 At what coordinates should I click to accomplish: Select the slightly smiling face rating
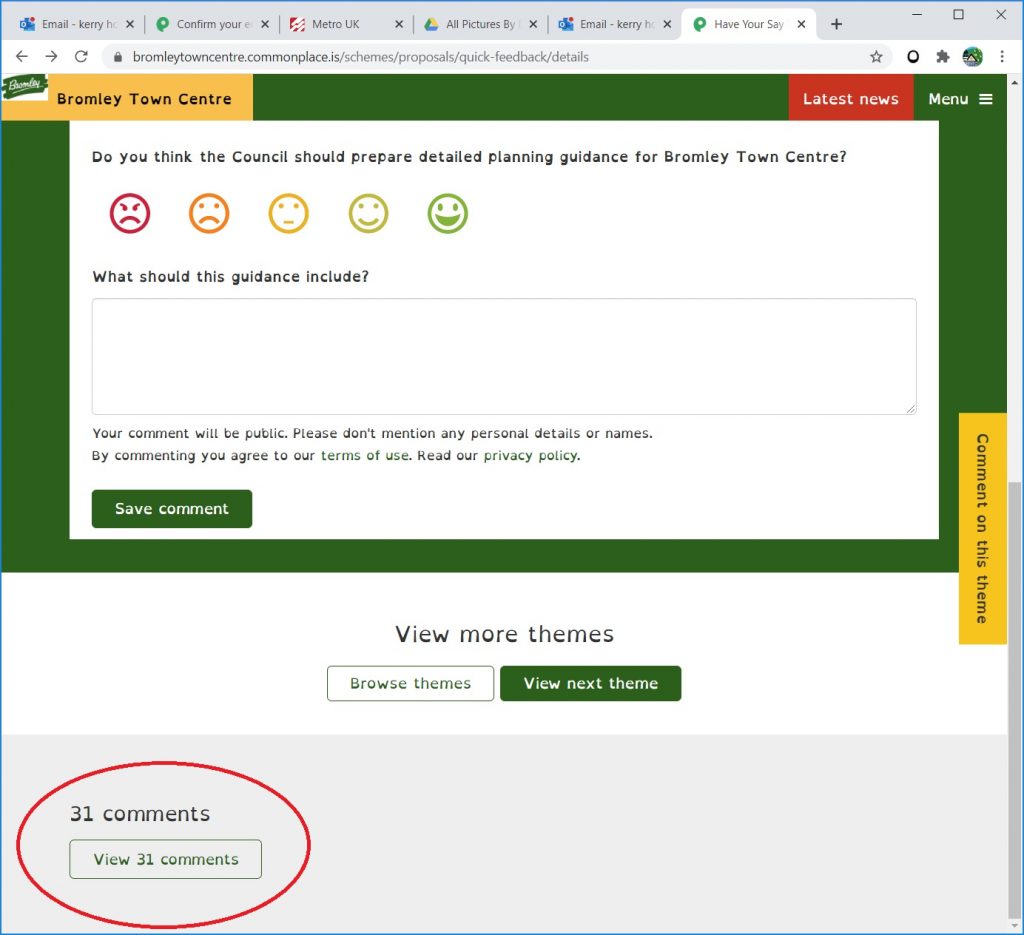[368, 213]
